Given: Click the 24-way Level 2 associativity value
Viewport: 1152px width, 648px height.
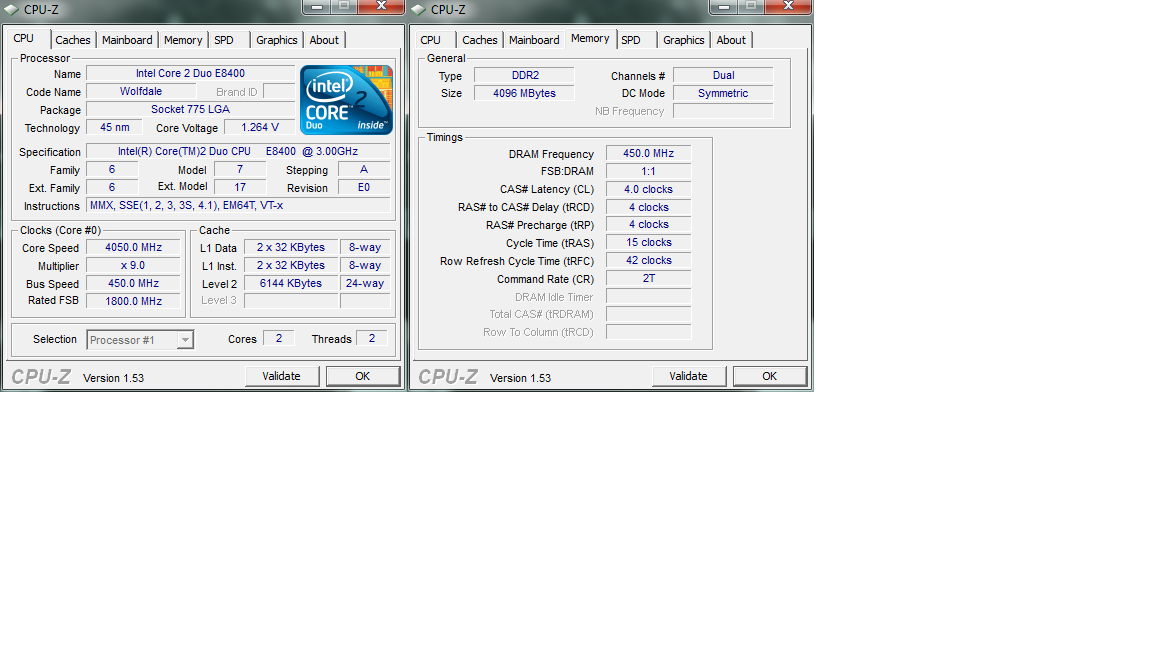Looking at the screenshot, I should tap(365, 284).
